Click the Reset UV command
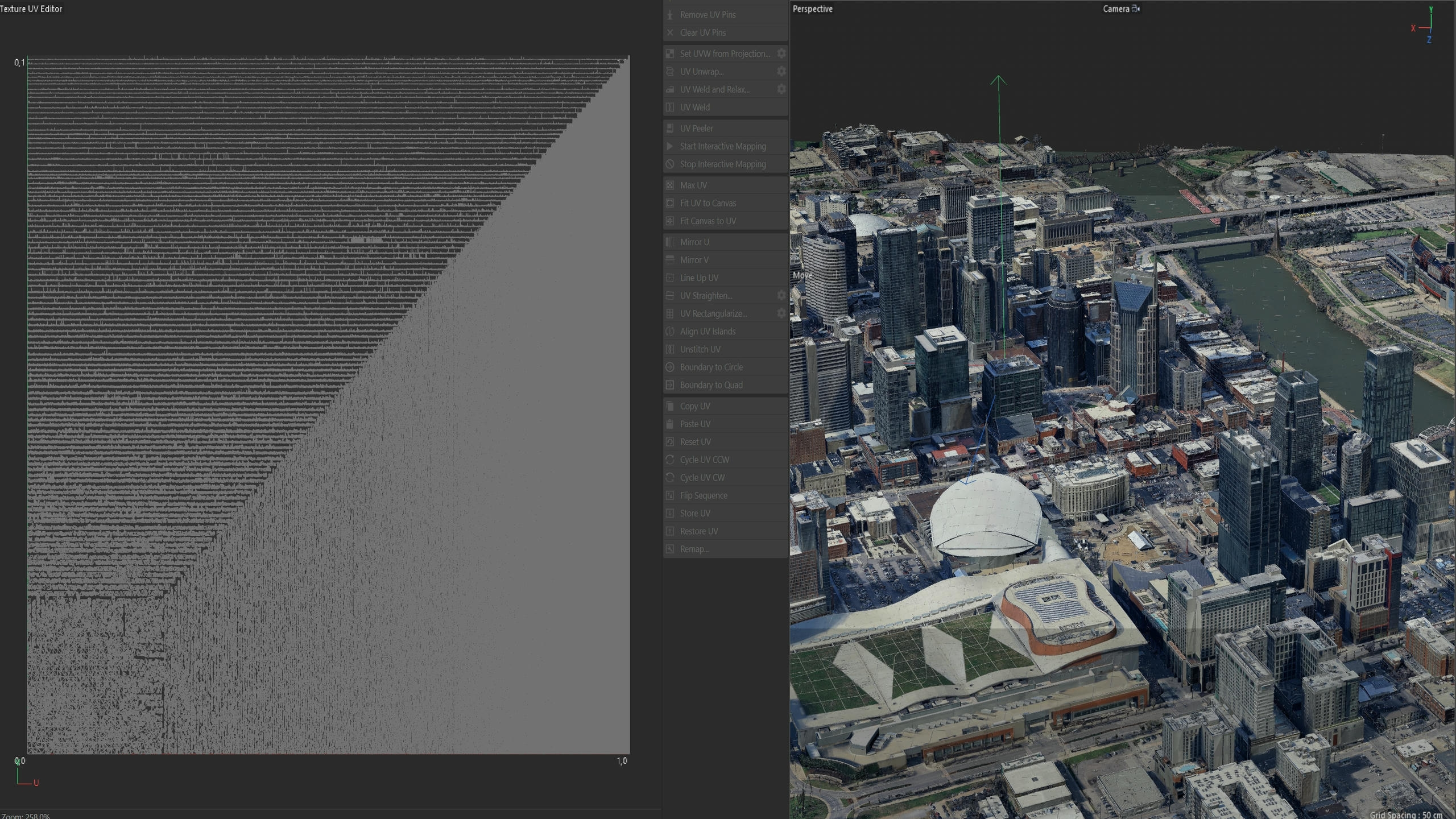1456x819 pixels. tap(725, 442)
